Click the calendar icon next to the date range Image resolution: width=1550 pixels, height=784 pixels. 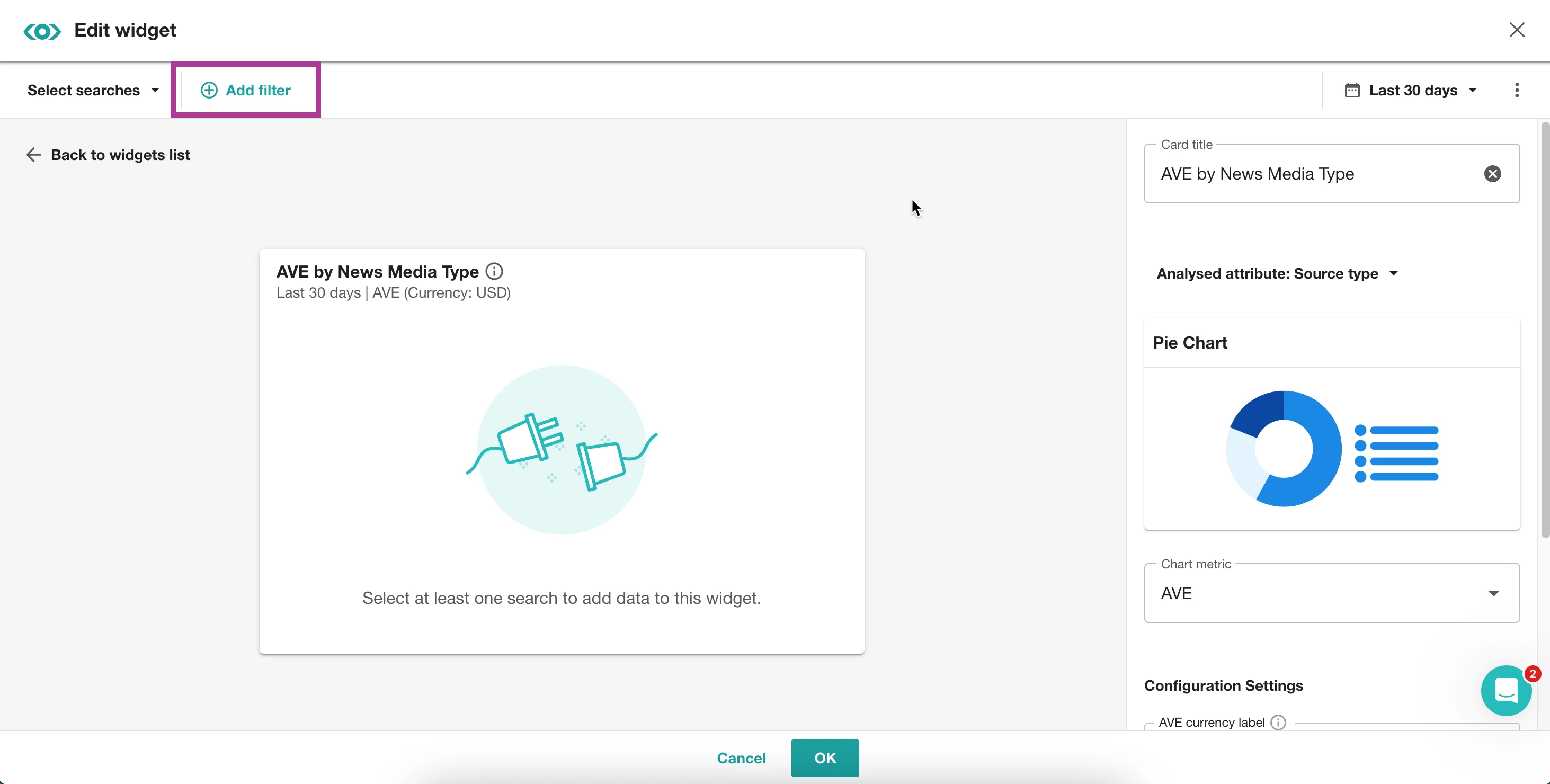pos(1352,90)
